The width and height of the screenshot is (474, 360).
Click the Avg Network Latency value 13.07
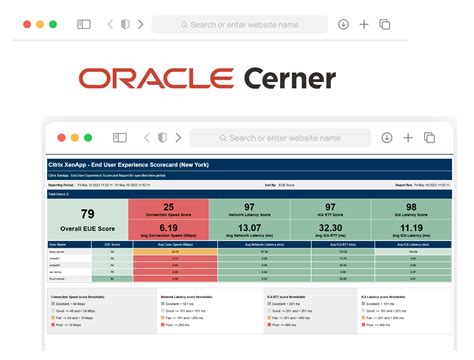point(249,228)
